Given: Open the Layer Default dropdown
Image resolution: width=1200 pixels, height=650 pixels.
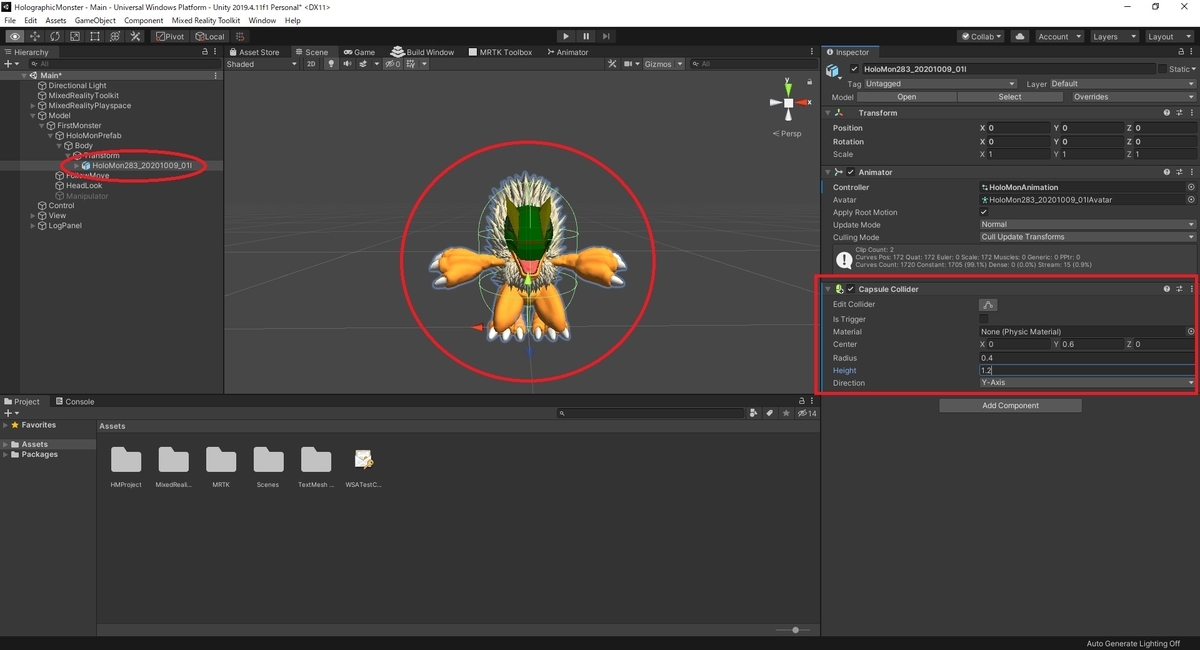Looking at the screenshot, I should (1122, 84).
